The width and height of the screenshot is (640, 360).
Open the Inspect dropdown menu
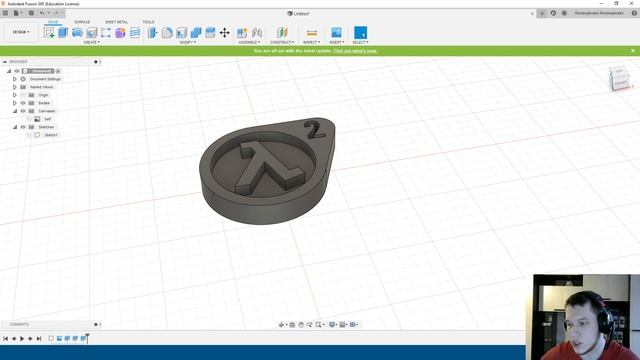(x=311, y=42)
